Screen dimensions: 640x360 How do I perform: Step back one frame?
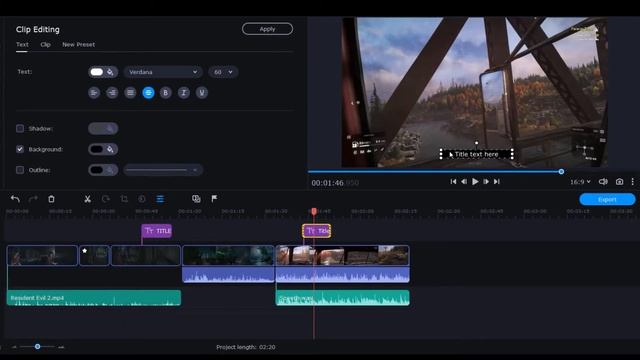(x=464, y=182)
